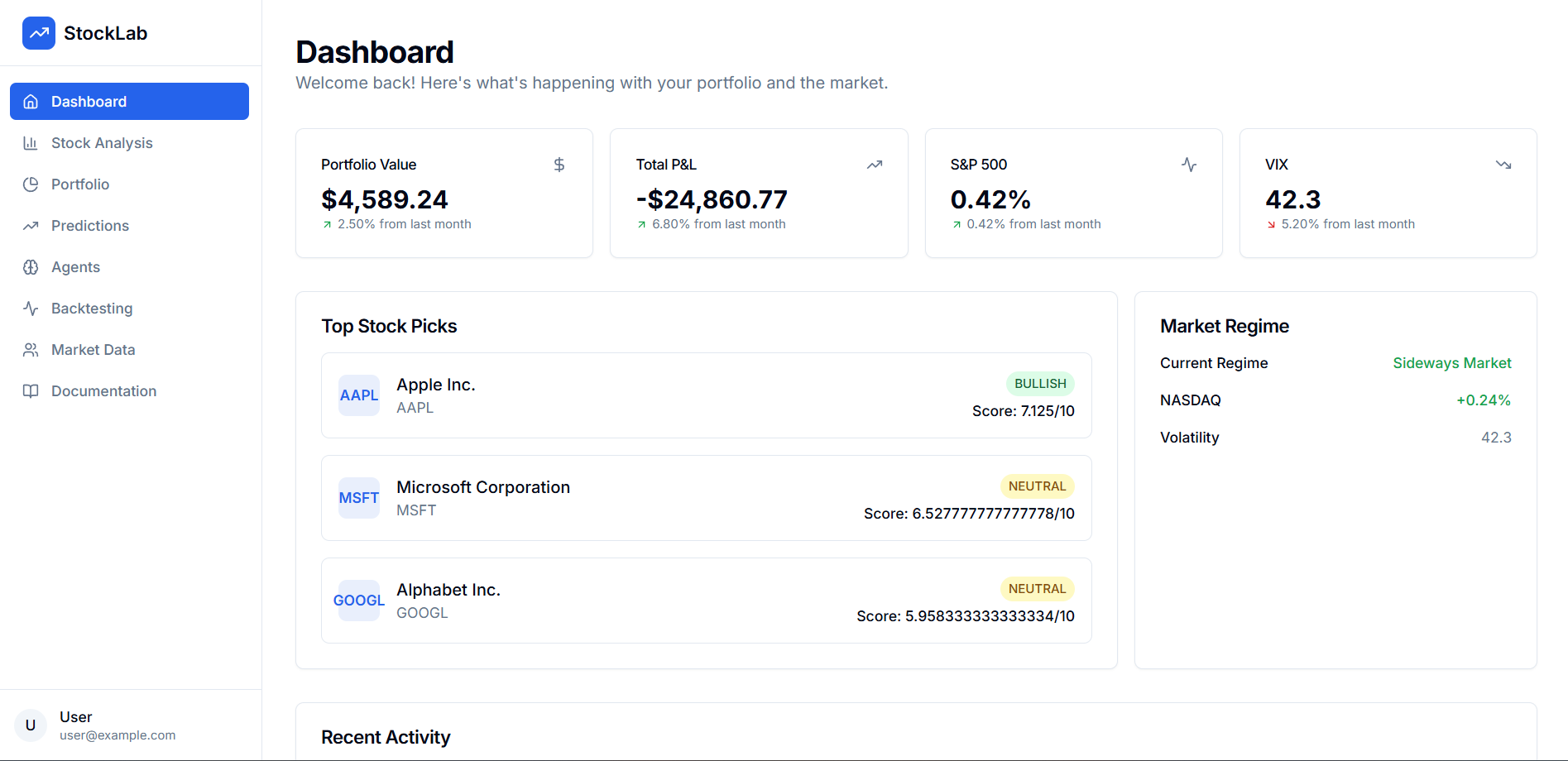The width and height of the screenshot is (1568, 761).
Task: Click the Current Regime label
Action: 1214,363
